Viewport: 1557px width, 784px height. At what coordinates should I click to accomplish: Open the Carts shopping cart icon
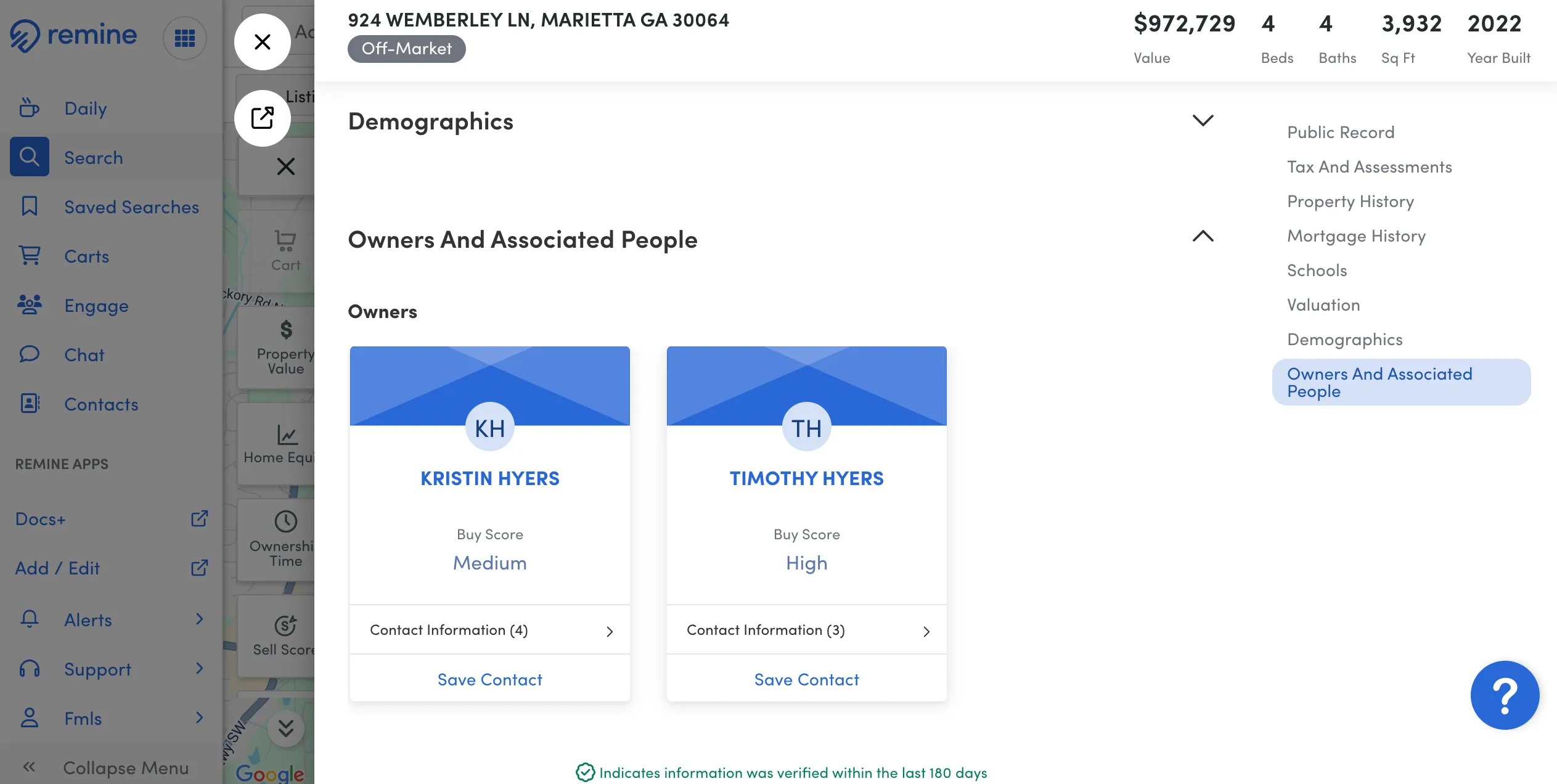[x=29, y=256]
